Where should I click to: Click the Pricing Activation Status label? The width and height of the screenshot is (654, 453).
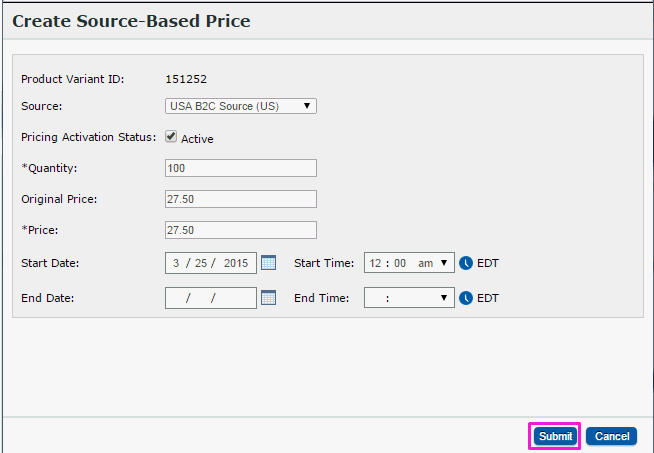coord(88,137)
